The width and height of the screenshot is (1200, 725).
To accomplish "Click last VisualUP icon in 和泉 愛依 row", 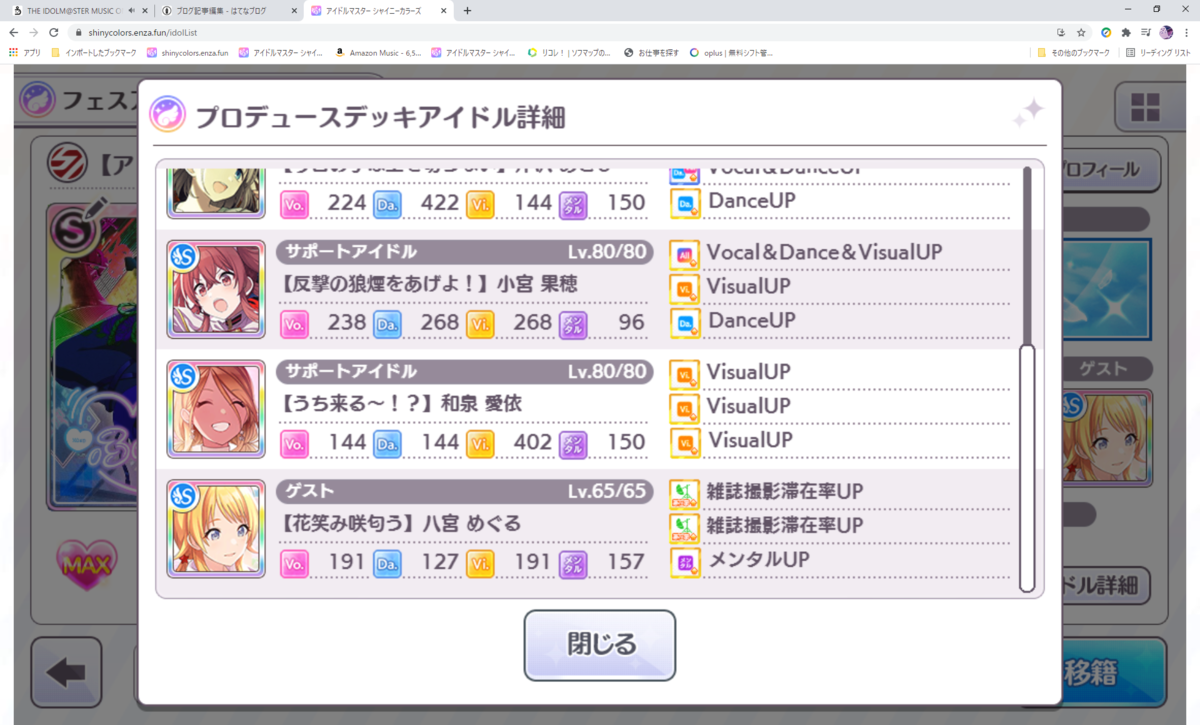I will pos(685,441).
